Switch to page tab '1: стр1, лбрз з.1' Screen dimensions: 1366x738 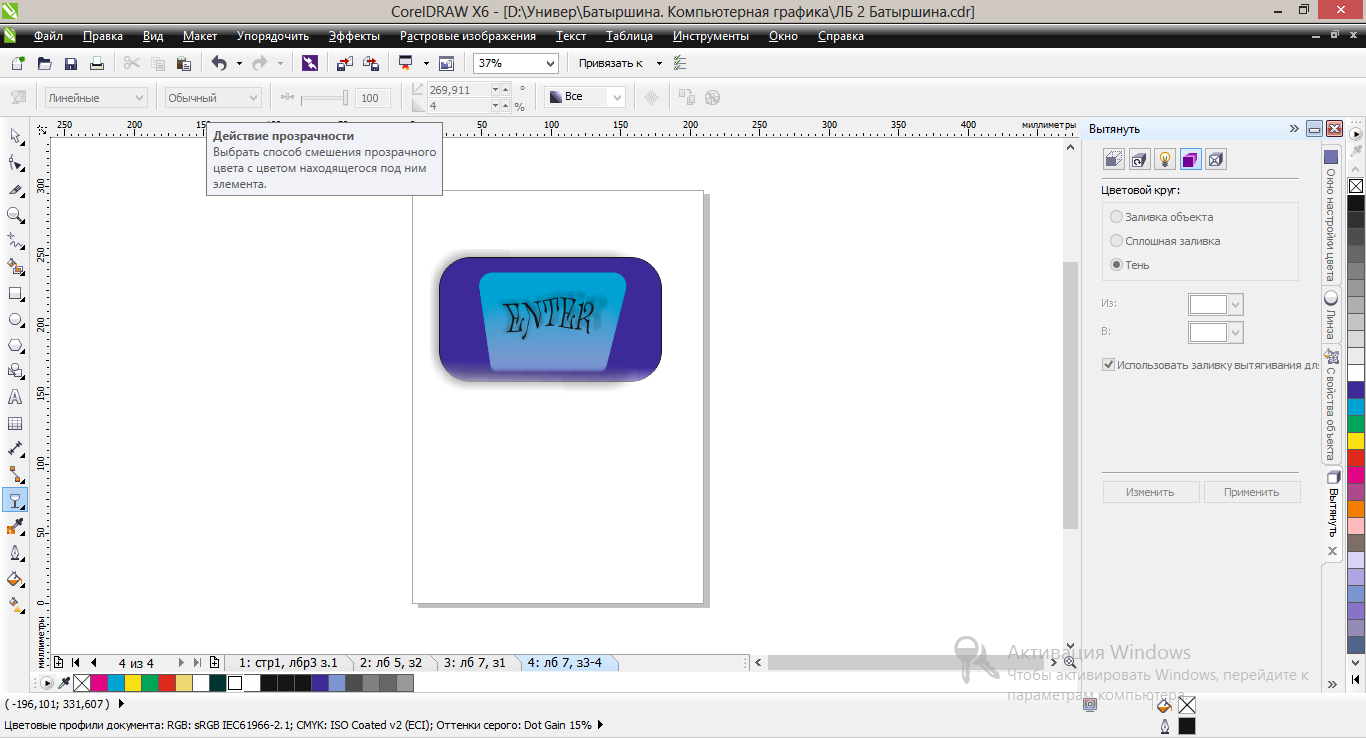coord(288,663)
